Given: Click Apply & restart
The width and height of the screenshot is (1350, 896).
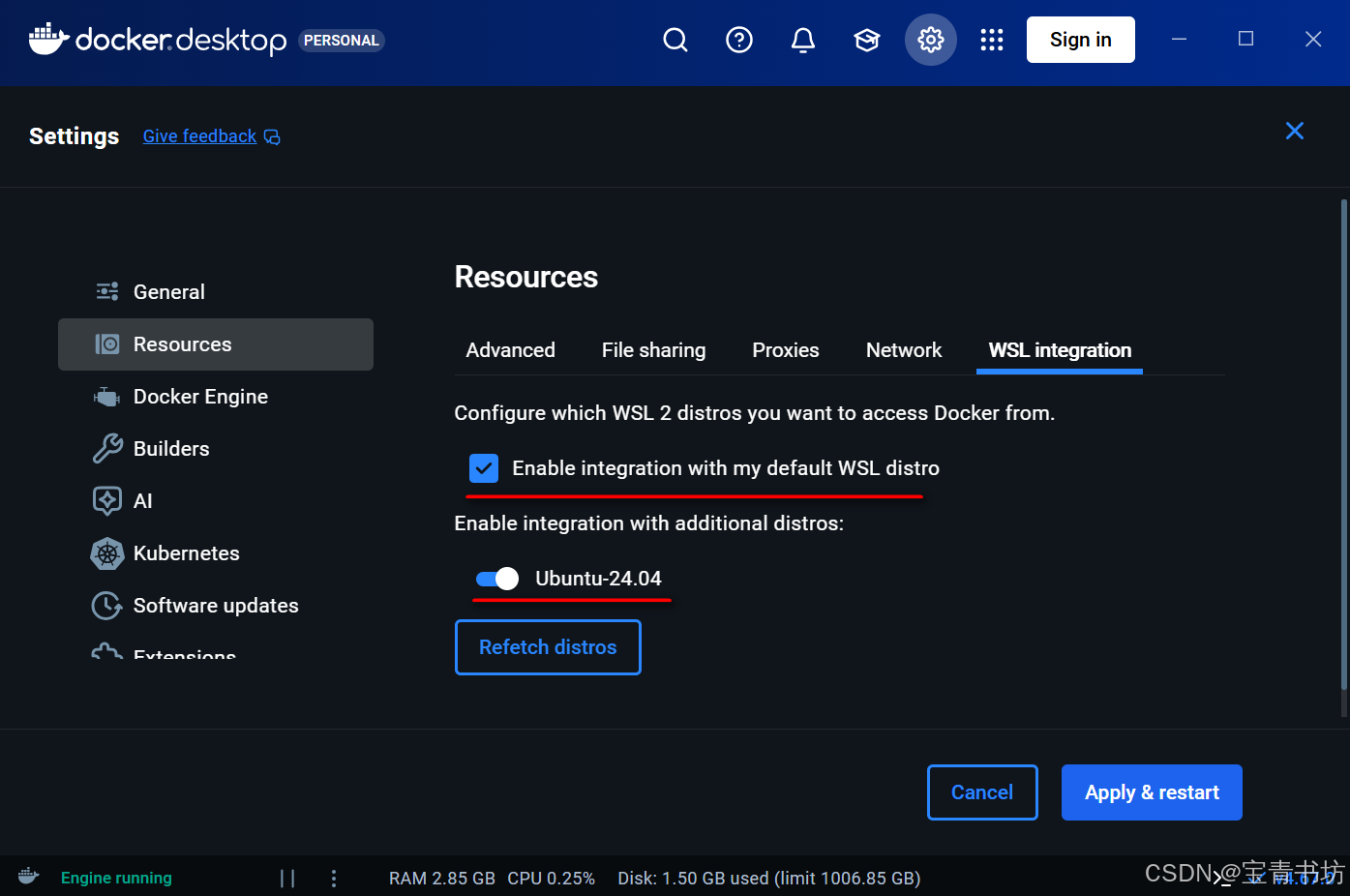Looking at the screenshot, I should click(x=1152, y=792).
